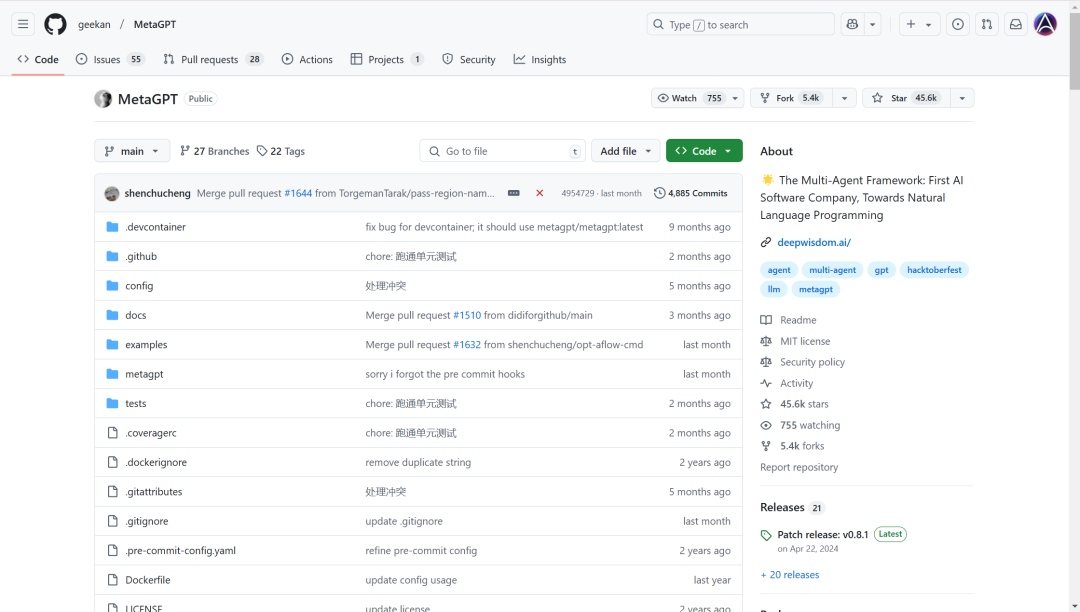Screen dimensions: 1080x612
Task: Open the Dockerfile file
Action: (147, 580)
